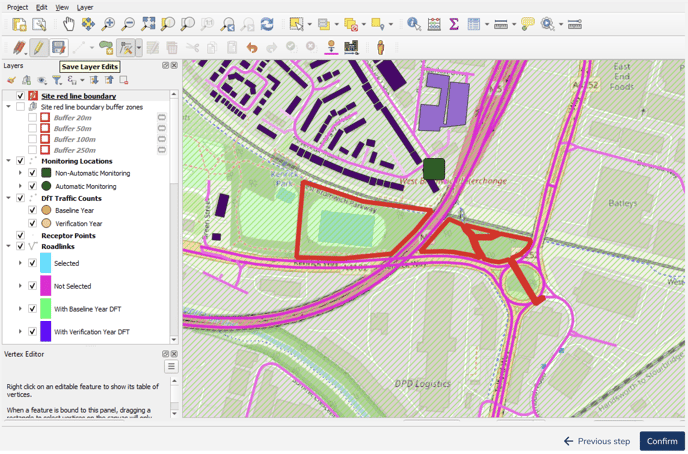Click the Undo arrow in toolbar

pos(252,47)
